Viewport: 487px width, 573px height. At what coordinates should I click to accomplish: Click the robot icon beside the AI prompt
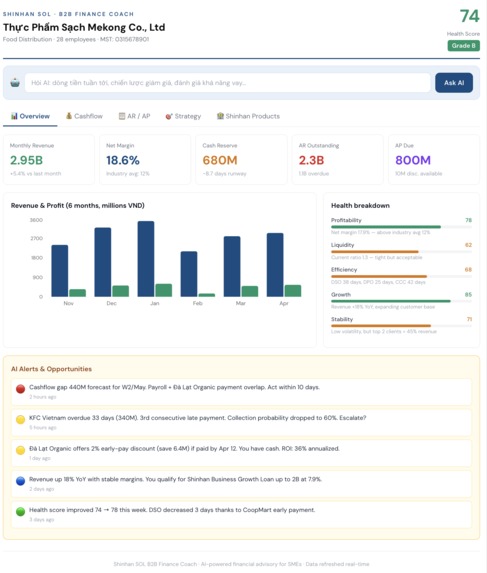click(x=15, y=83)
